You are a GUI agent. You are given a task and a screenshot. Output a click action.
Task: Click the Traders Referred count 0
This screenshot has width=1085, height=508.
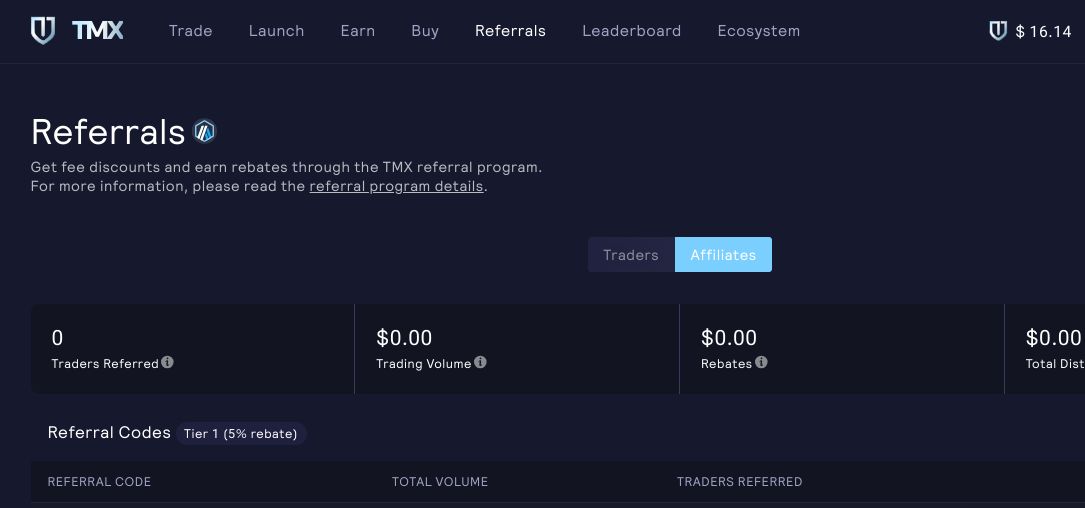click(x=57, y=338)
